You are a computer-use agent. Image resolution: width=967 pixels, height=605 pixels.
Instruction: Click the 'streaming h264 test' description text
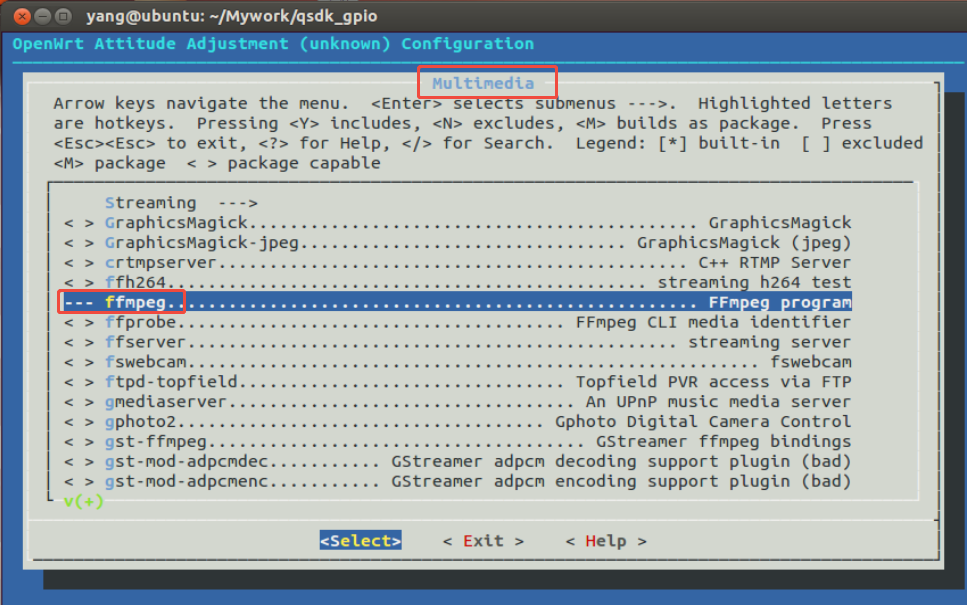(x=754, y=282)
